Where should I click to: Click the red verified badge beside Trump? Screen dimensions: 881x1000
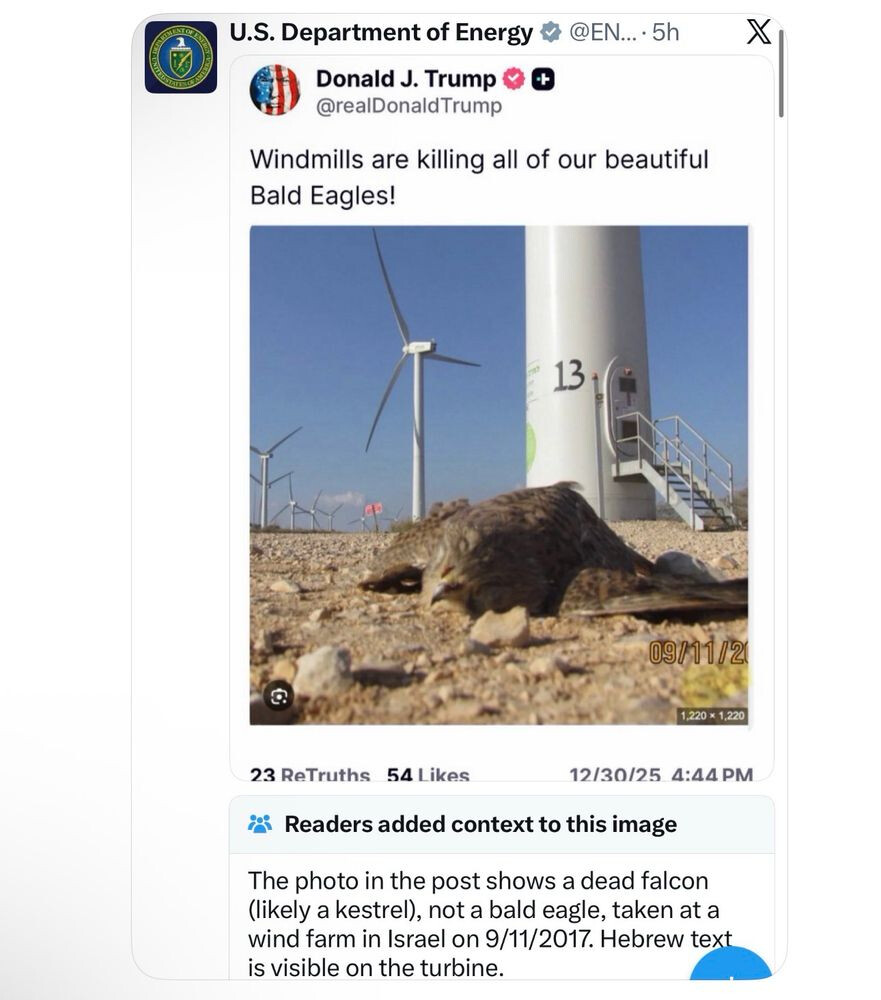tap(514, 79)
